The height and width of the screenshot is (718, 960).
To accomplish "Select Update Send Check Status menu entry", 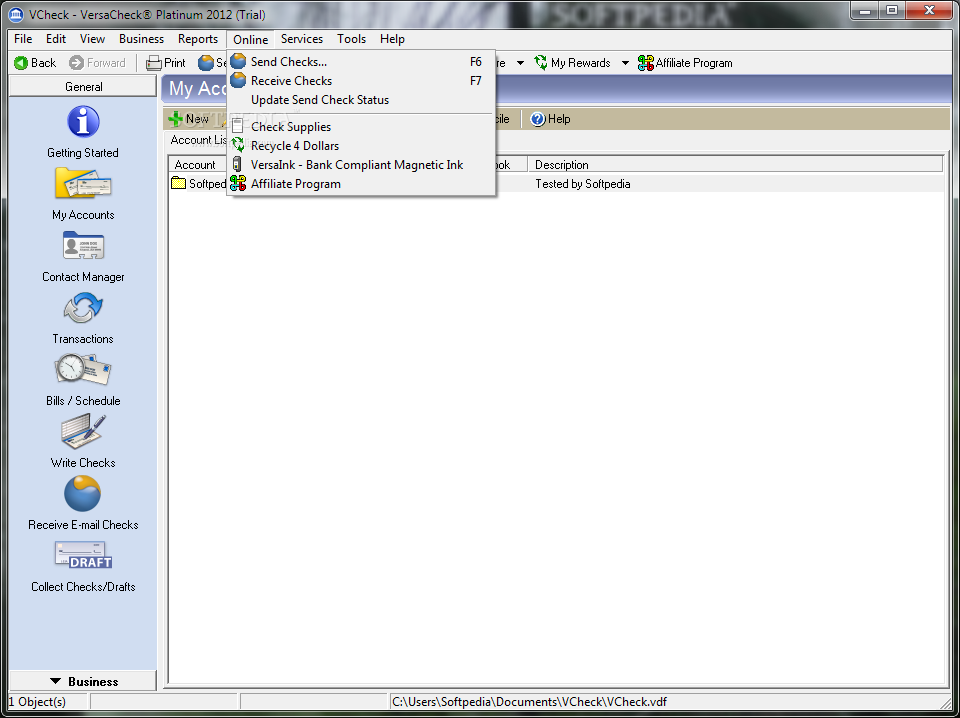I will point(361,100).
